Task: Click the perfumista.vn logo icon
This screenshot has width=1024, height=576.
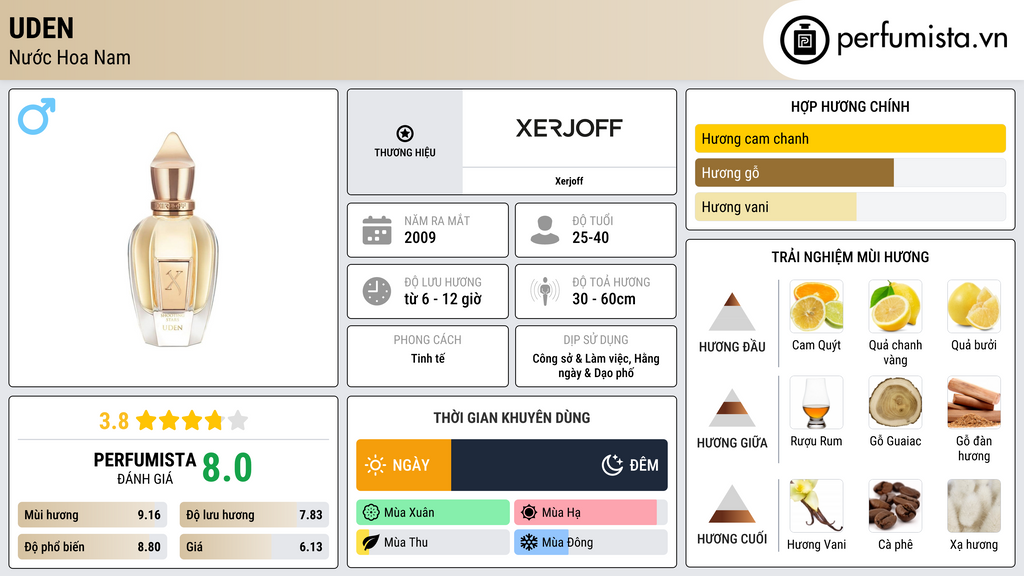Action: point(802,40)
